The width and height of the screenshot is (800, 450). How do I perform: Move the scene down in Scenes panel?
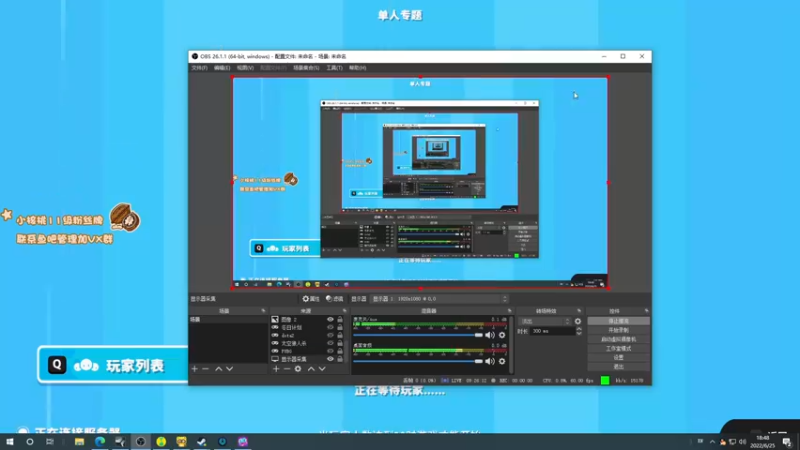click(230, 368)
